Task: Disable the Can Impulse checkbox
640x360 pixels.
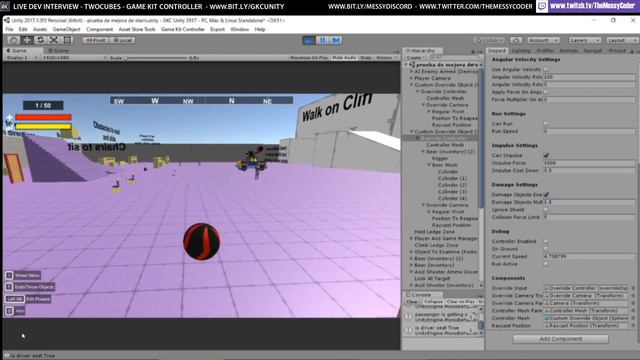Action: (546, 156)
